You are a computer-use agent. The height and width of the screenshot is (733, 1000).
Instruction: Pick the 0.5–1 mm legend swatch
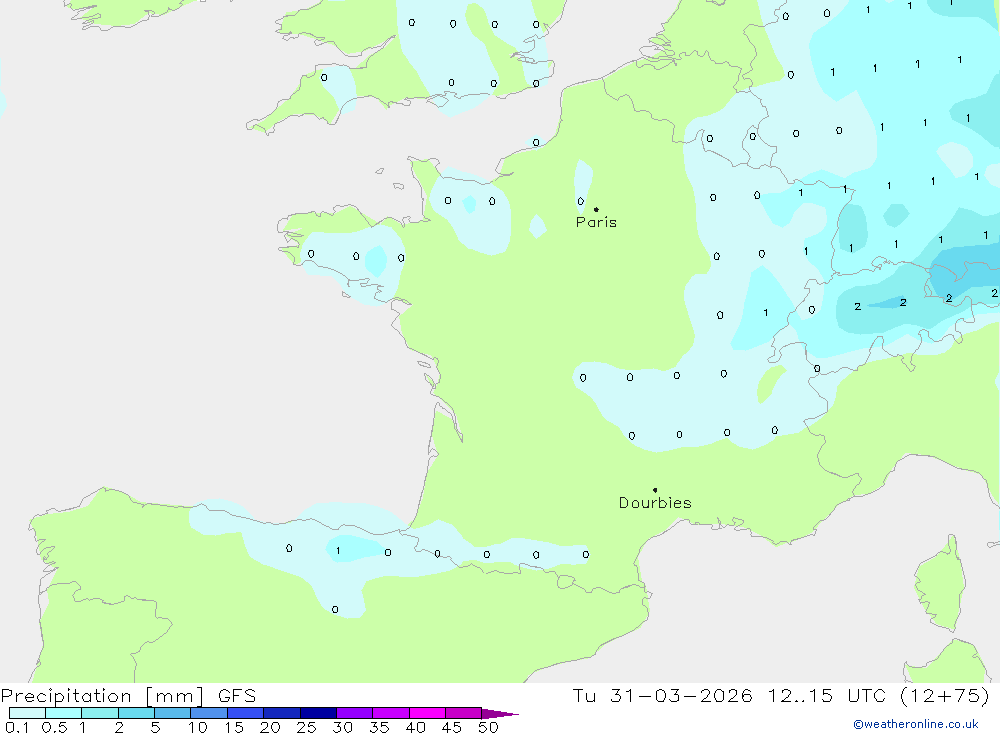tap(63, 713)
